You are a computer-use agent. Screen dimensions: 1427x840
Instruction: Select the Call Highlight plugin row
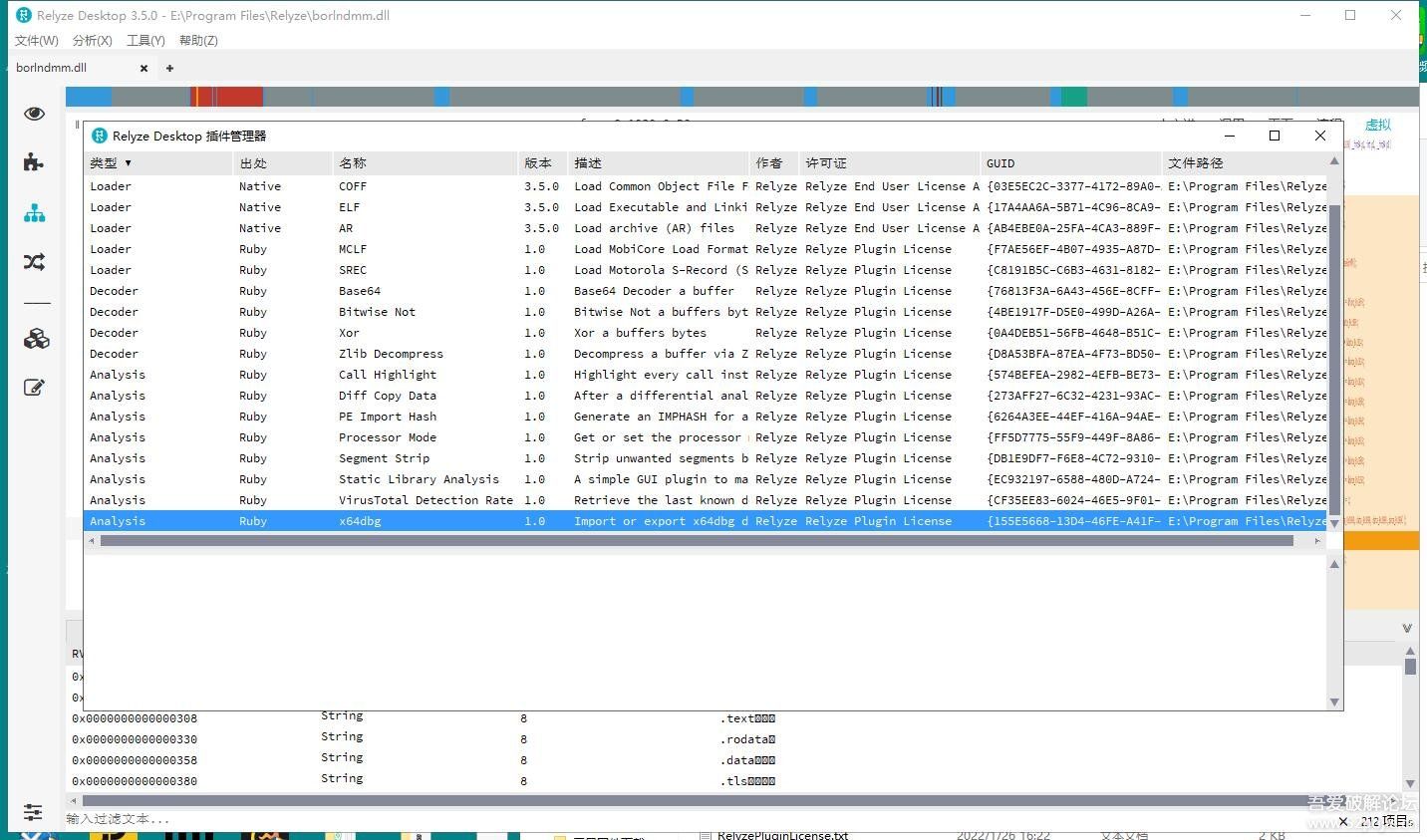click(x=706, y=375)
